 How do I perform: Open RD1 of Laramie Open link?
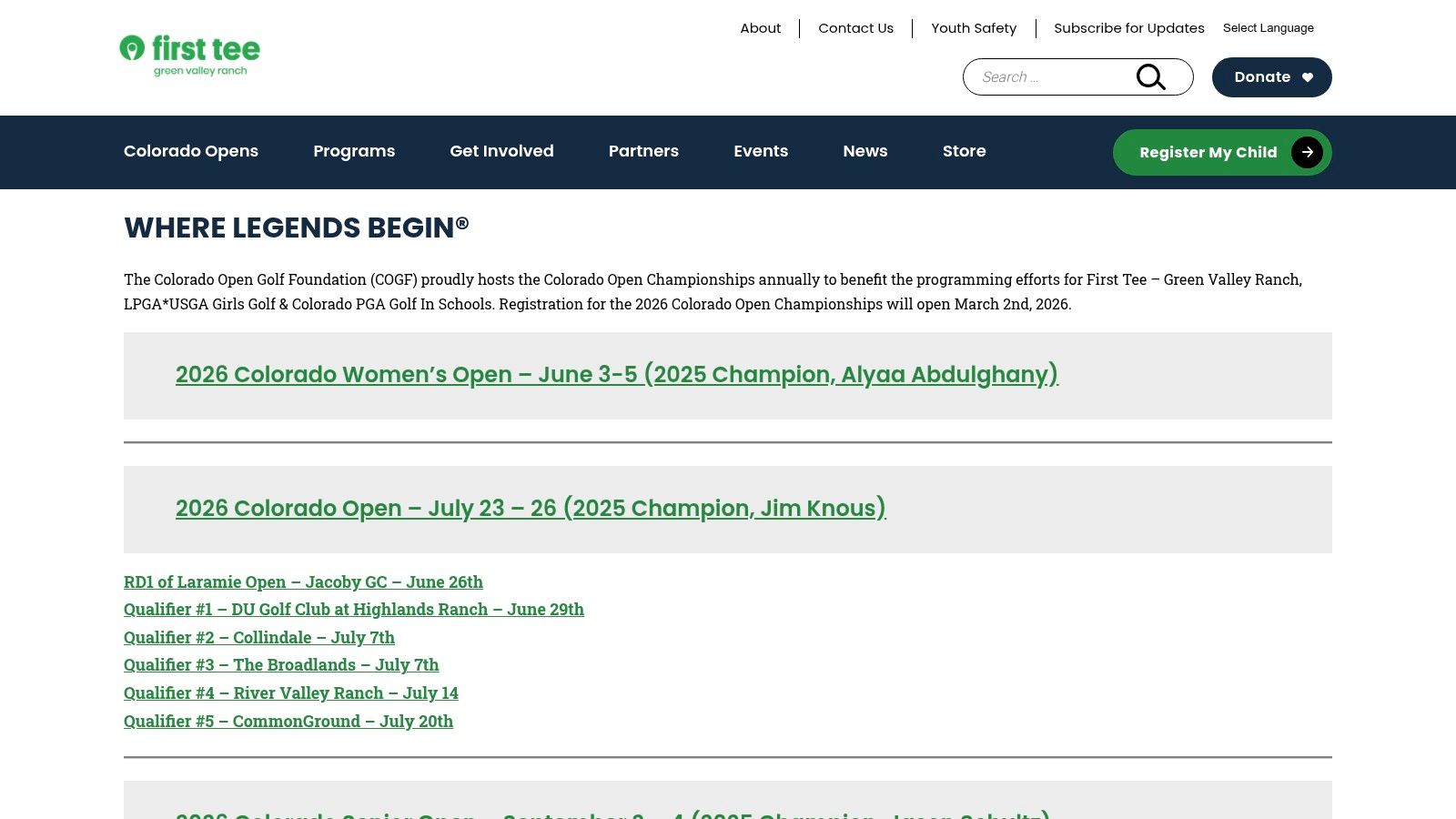(303, 581)
